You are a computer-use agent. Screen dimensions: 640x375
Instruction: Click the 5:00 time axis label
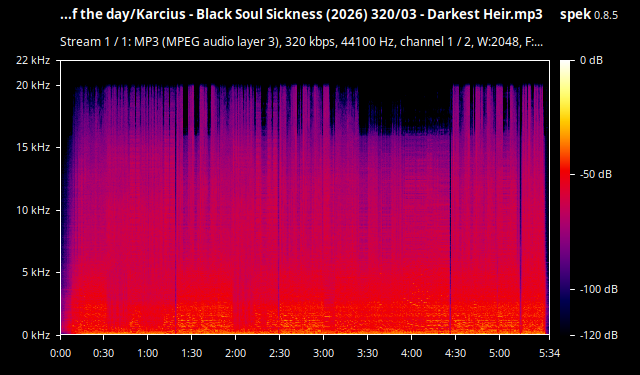point(500,353)
